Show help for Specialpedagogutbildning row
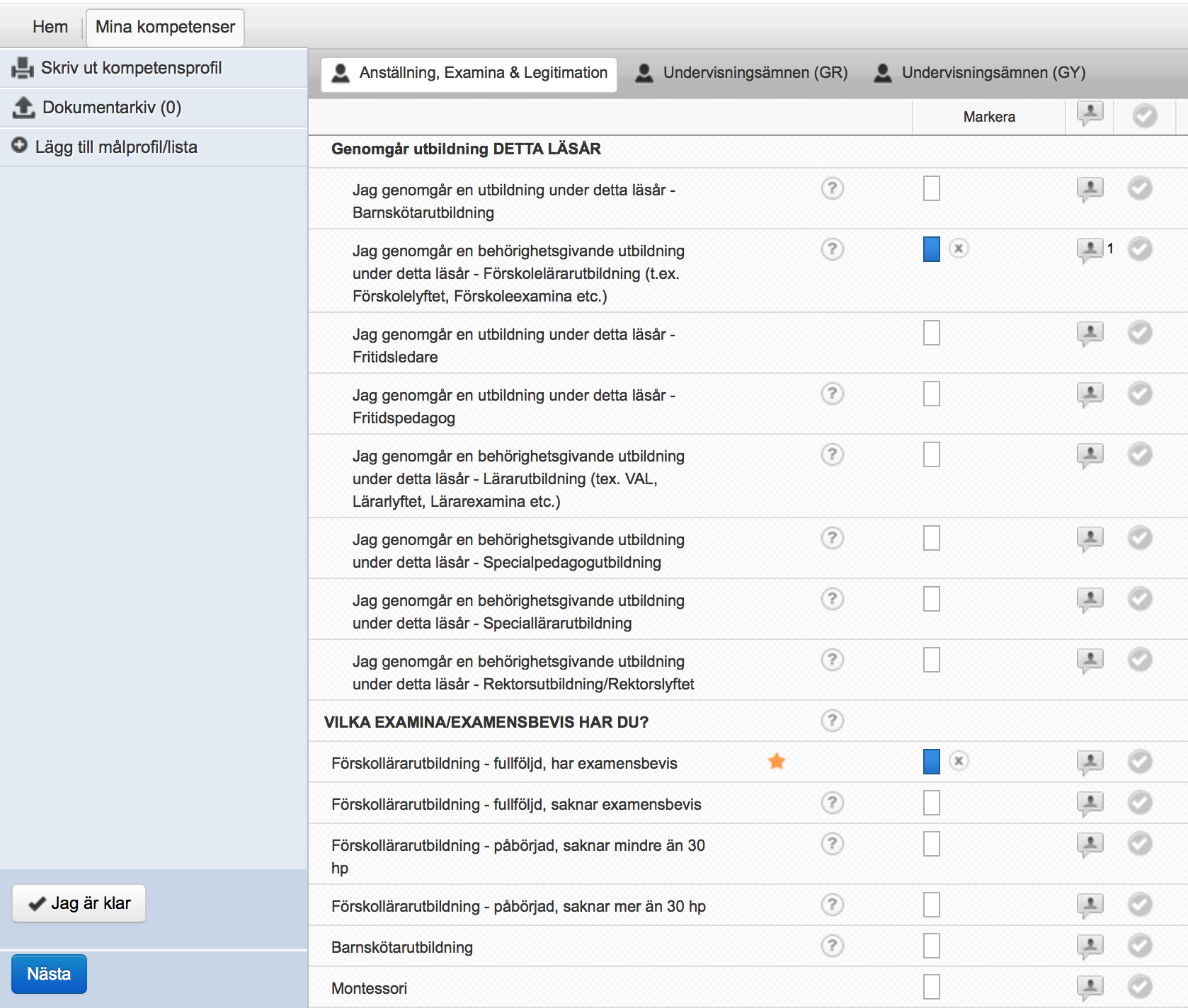Viewport: 1188px width, 1008px height. 833,538
